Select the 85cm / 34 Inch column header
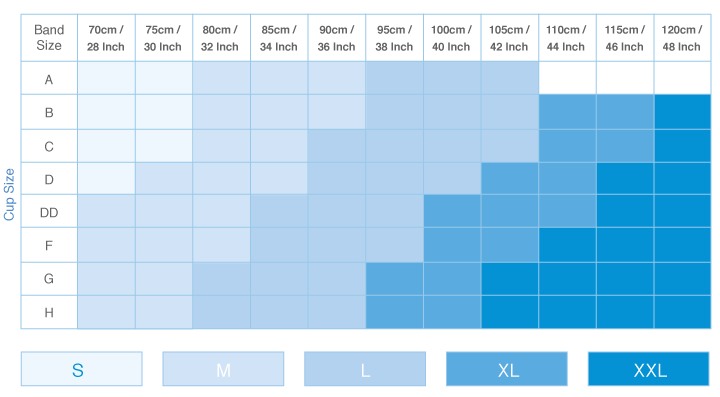Image resolution: width=720 pixels, height=397 pixels. 279,38
